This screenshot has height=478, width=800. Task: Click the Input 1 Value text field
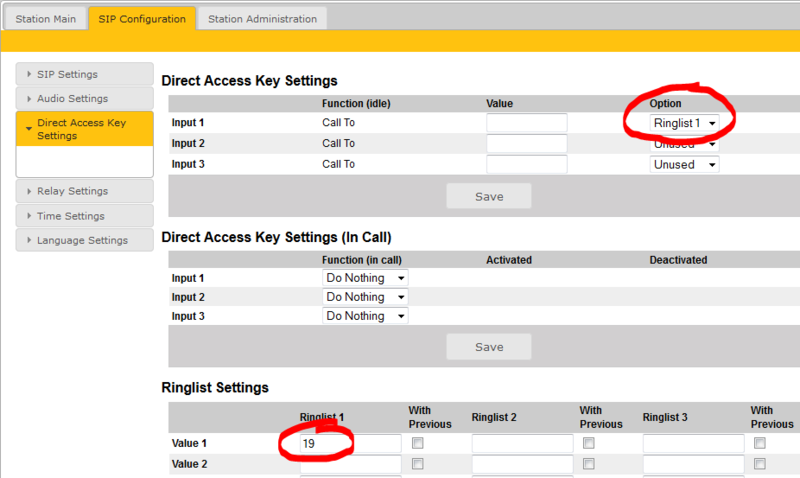[x=526, y=123]
